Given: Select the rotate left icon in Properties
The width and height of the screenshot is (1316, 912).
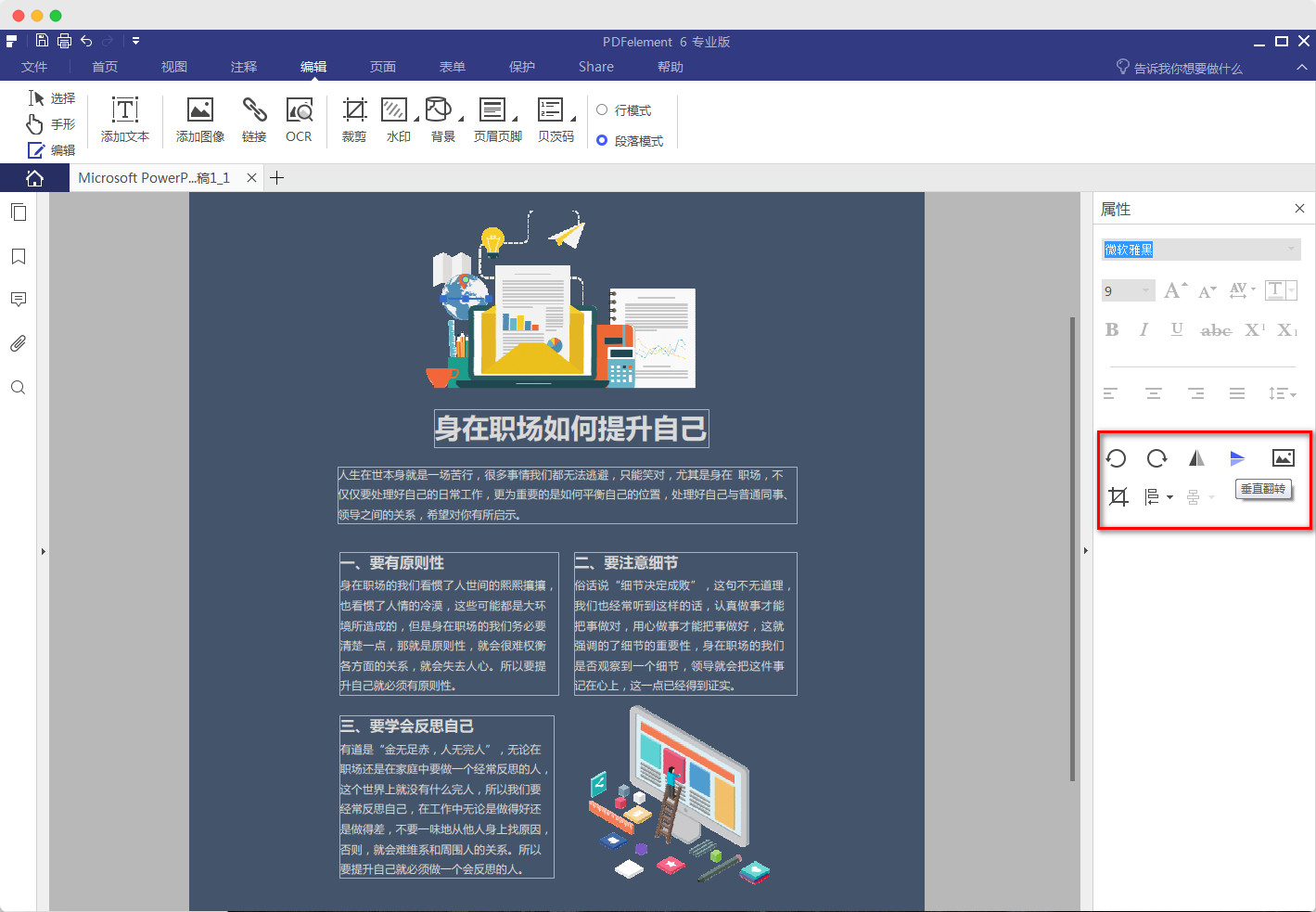Looking at the screenshot, I should [x=1117, y=457].
